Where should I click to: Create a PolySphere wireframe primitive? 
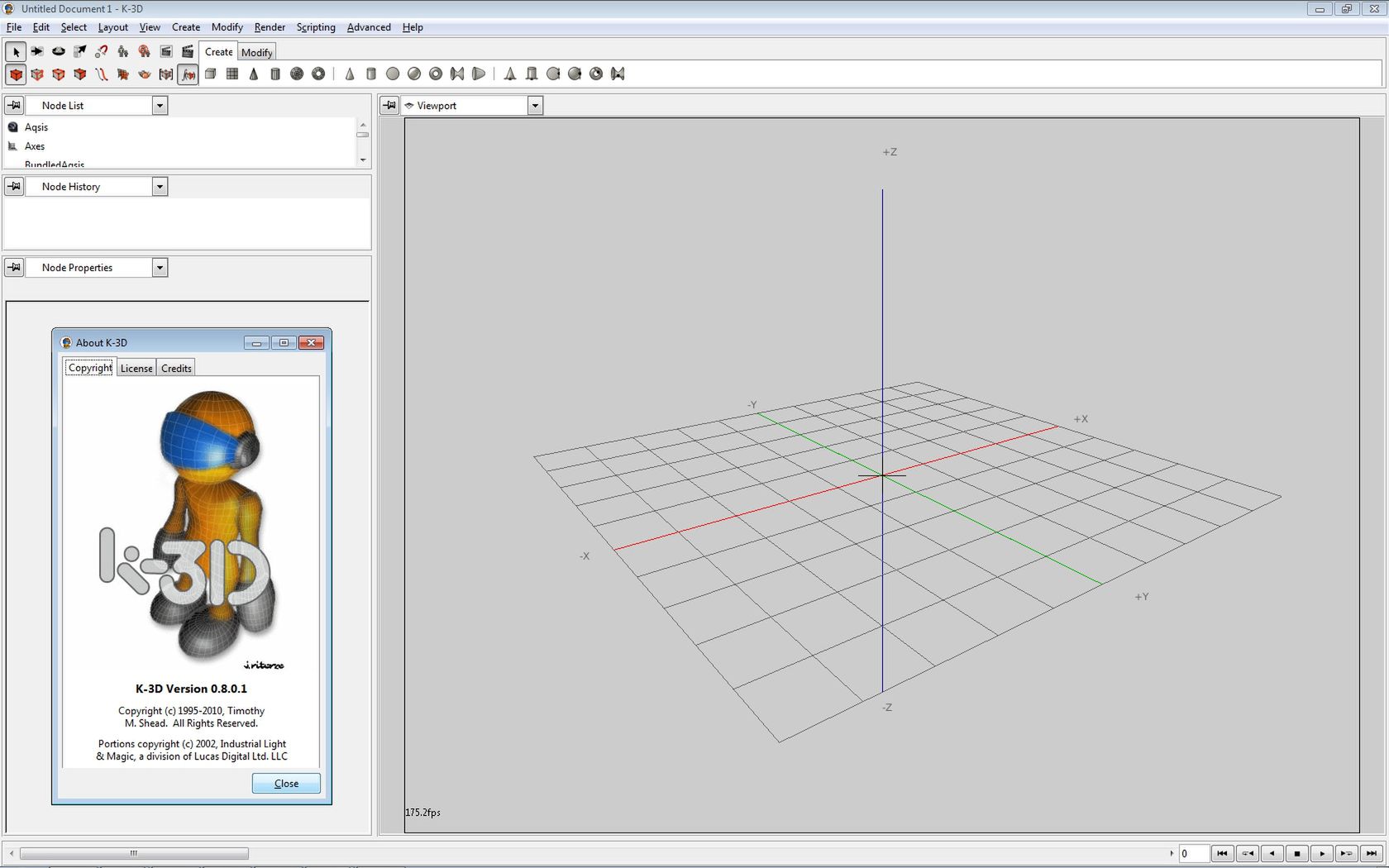(x=297, y=74)
